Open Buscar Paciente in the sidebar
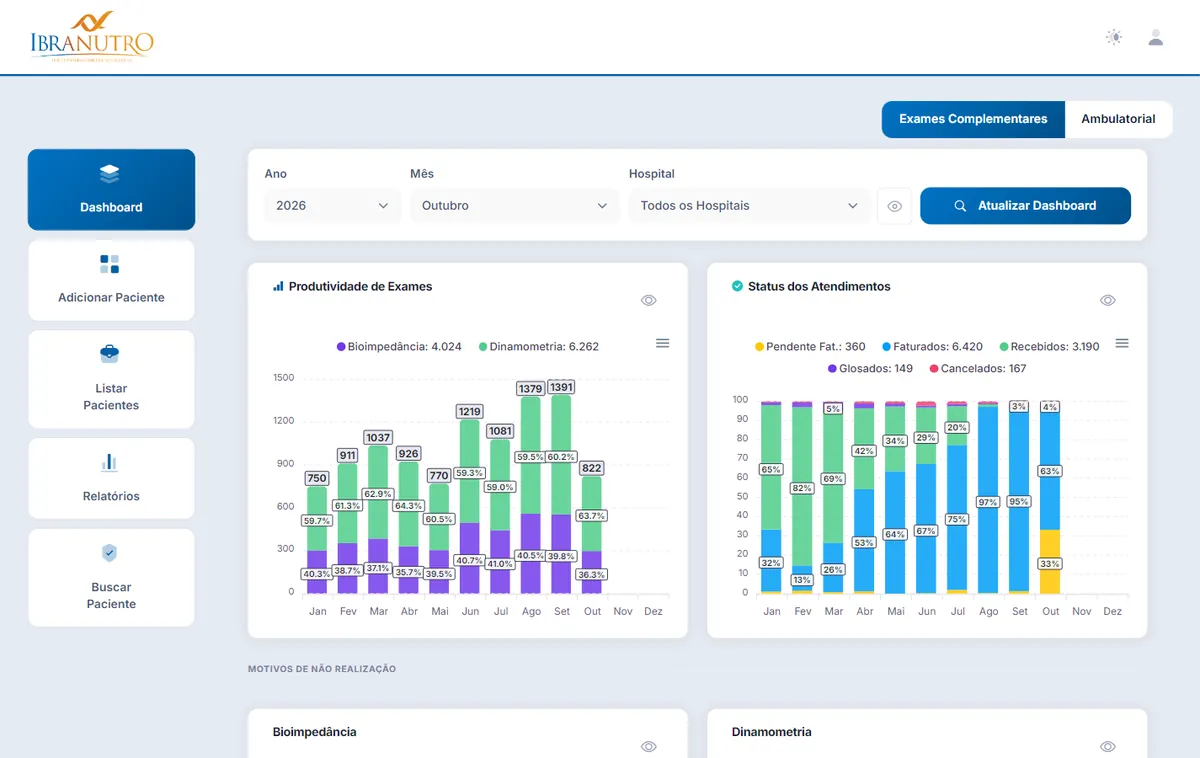 (111, 577)
